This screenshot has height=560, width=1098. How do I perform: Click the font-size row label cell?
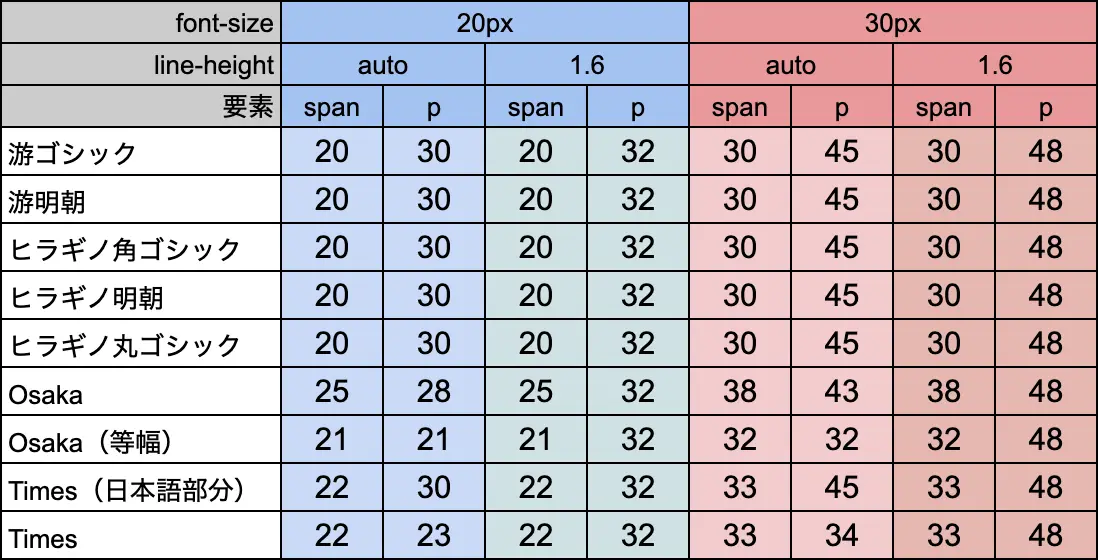click(x=140, y=22)
